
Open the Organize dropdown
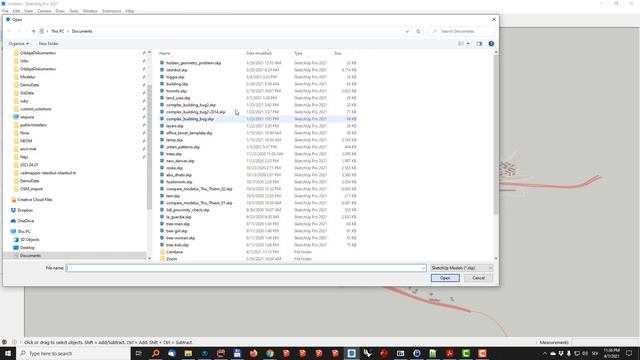pyautogui.click(x=18, y=44)
